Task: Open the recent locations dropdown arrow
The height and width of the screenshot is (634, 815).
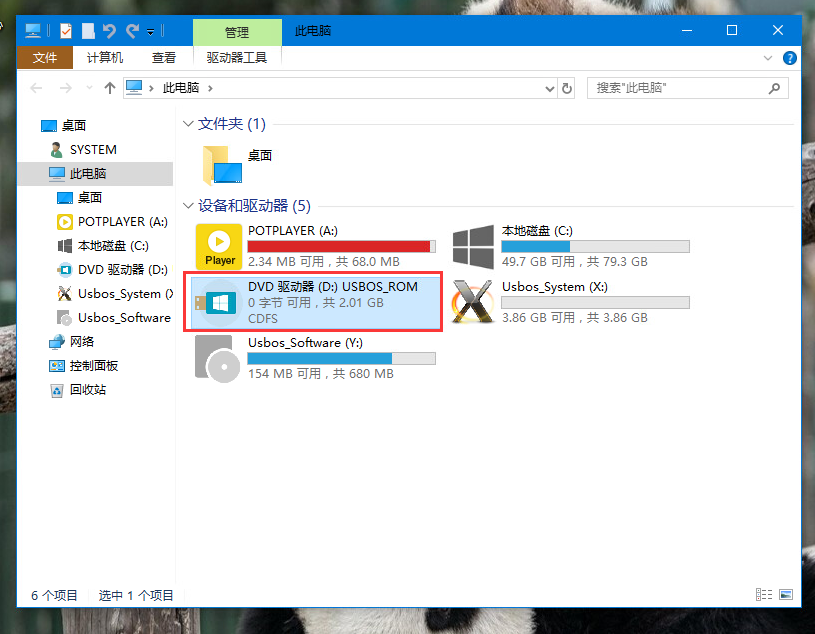Action: tap(89, 88)
